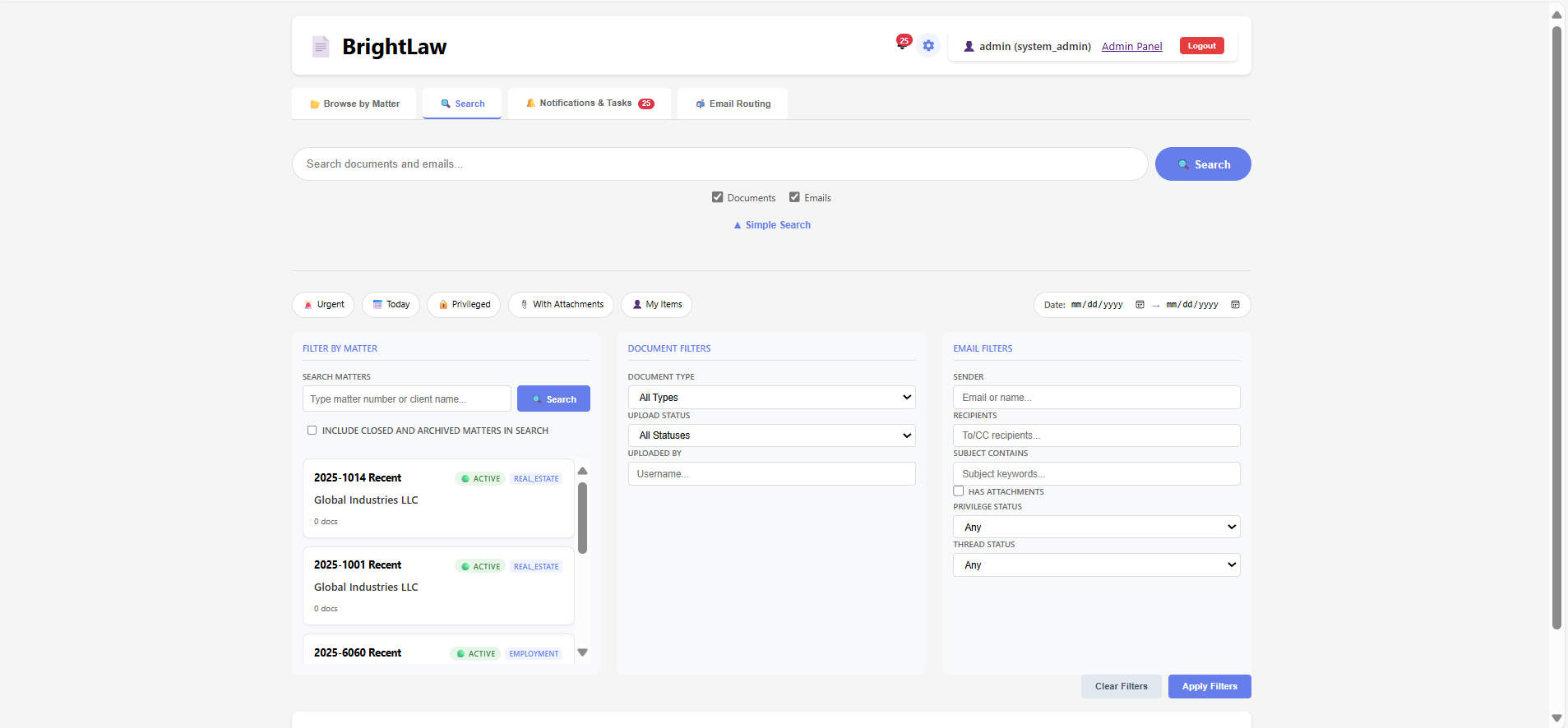Image resolution: width=1568 pixels, height=728 pixels.
Task: Open the Admin Panel link
Action: coord(1131,47)
